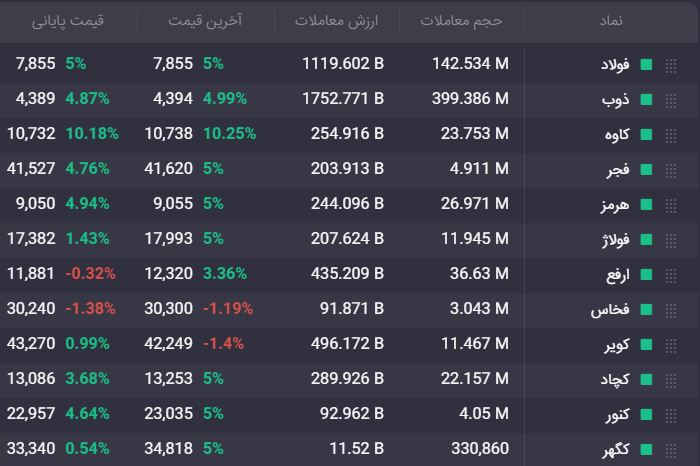Sort by حجم معاملات column header
Screen dimensions: 700x466
(x=461, y=21)
